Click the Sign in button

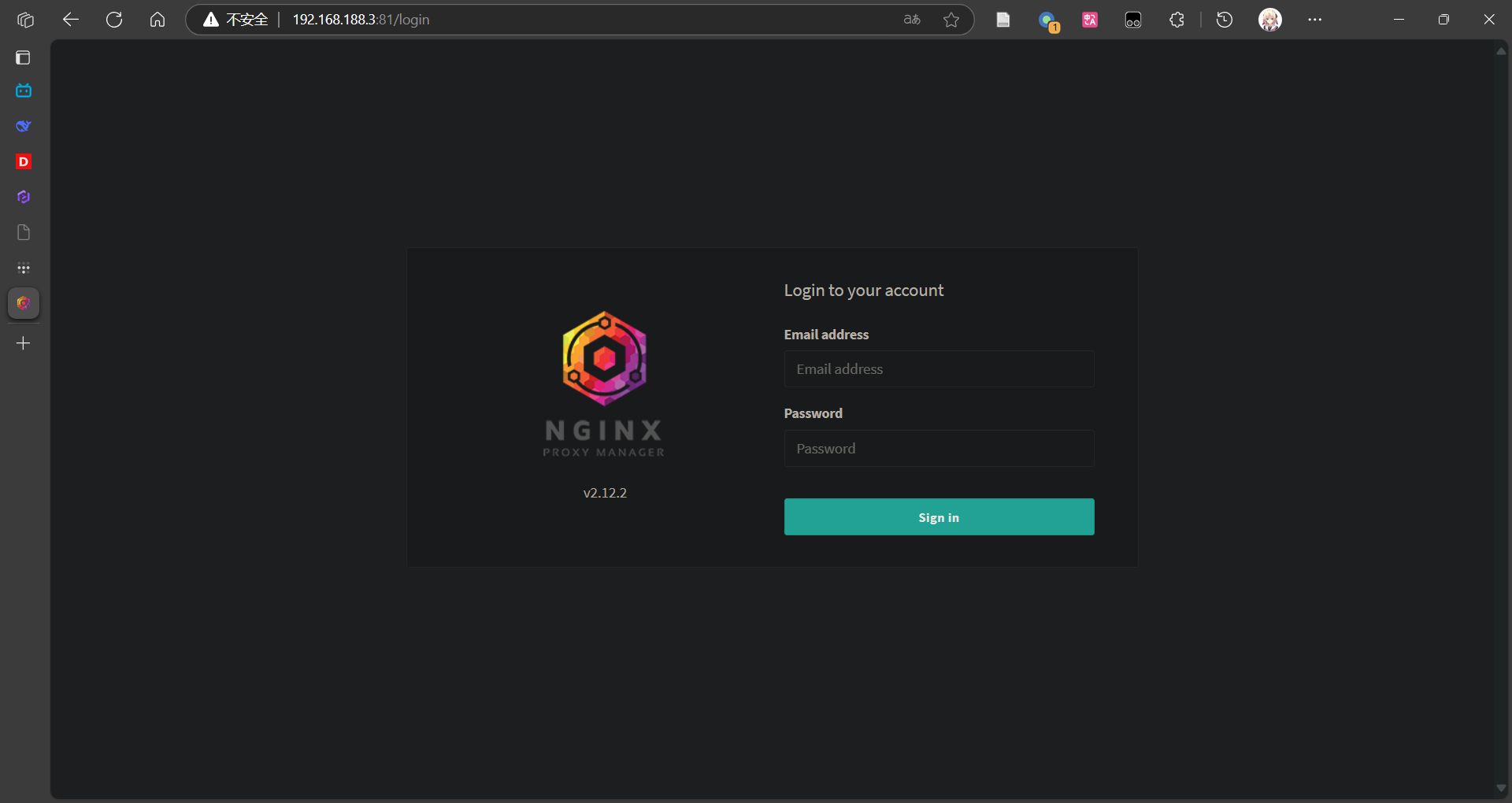pyautogui.click(x=939, y=517)
